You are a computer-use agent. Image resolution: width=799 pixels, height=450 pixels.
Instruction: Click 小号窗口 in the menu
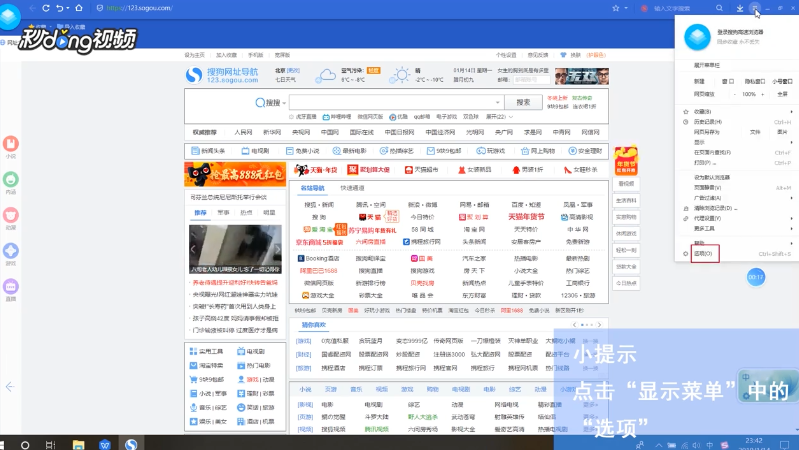point(782,82)
